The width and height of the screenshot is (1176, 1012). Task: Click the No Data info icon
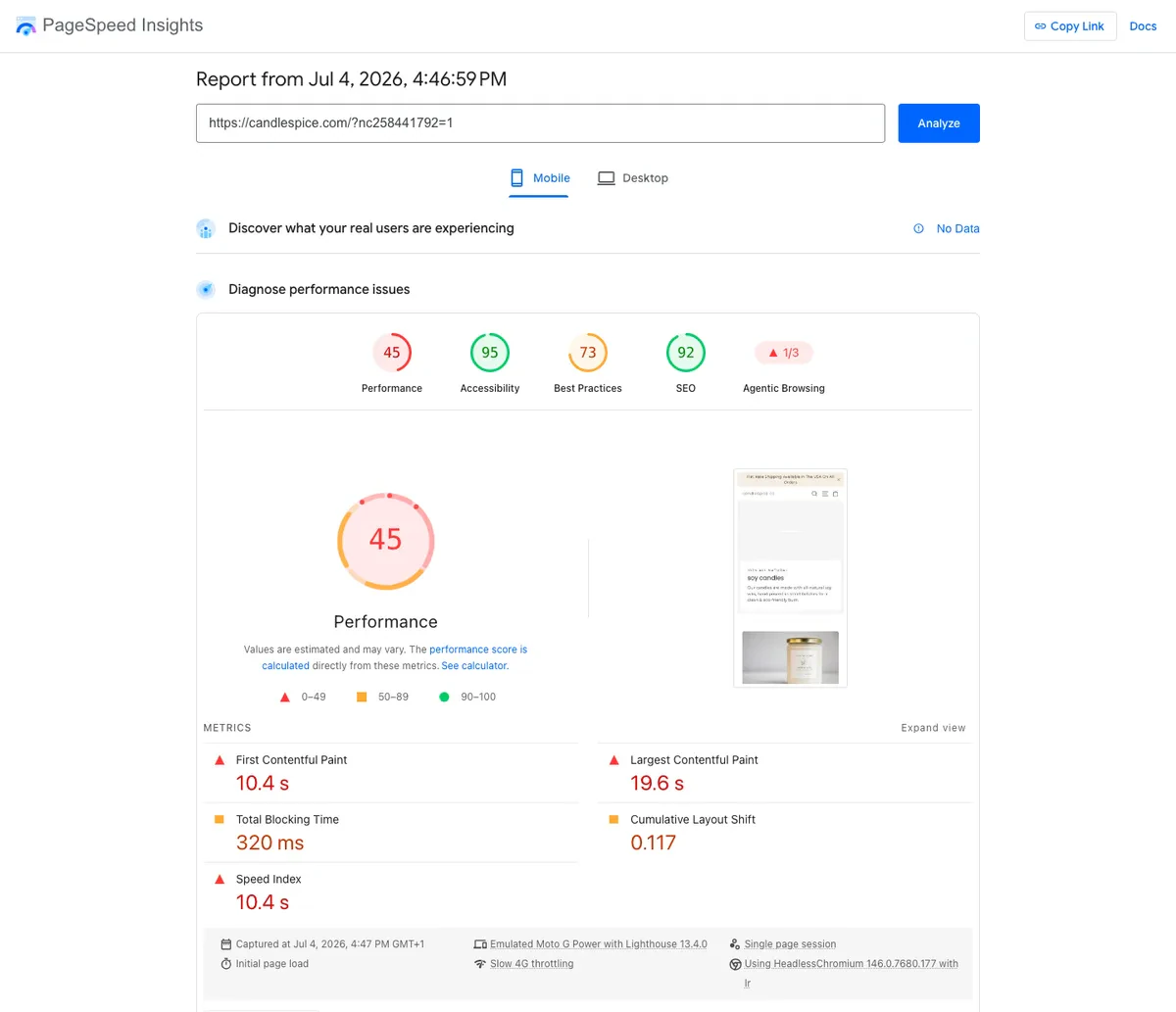tap(918, 229)
